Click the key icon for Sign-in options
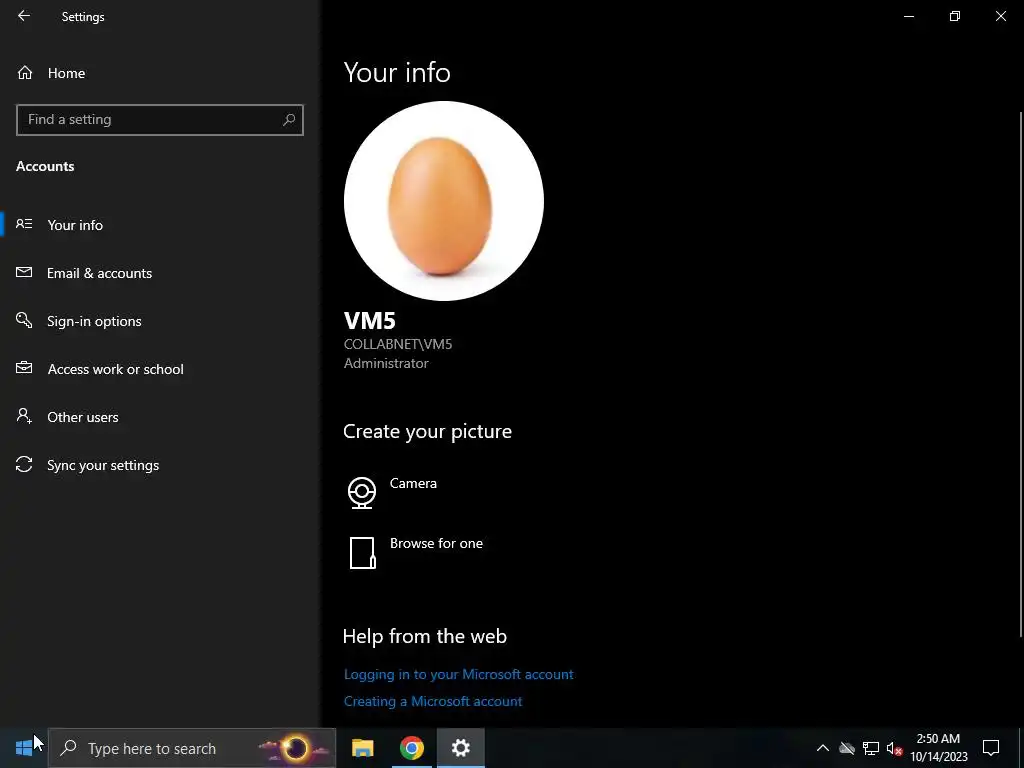The width and height of the screenshot is (1024, 768). pyautogui.click(x=24, y=320)
